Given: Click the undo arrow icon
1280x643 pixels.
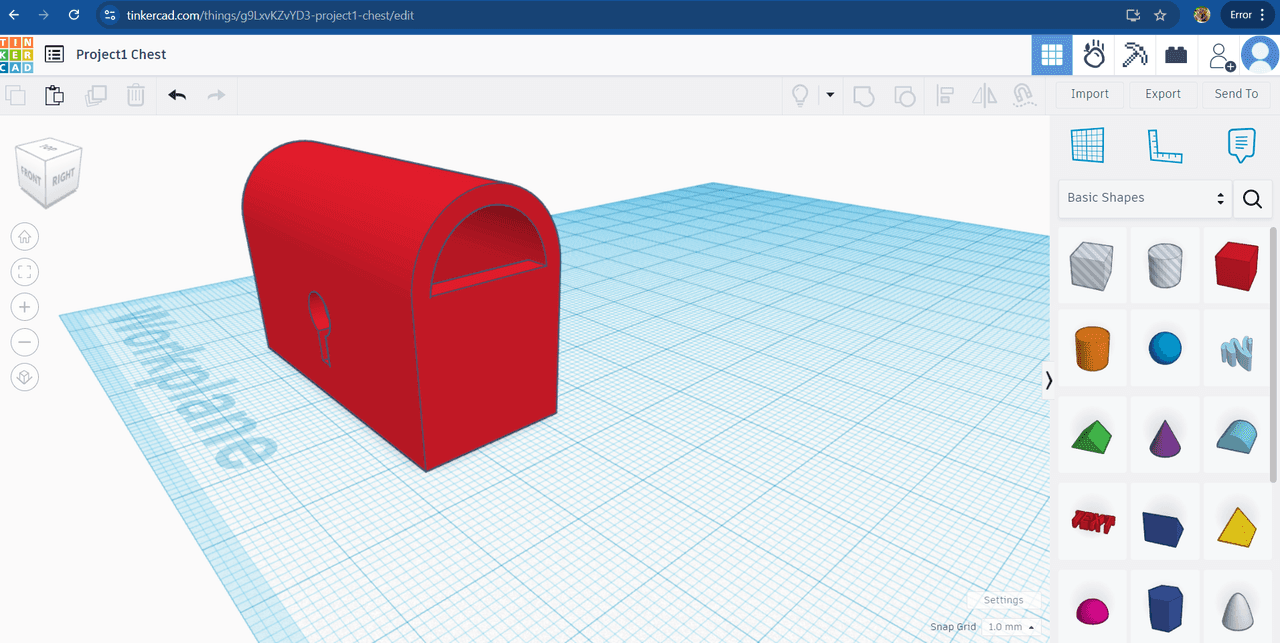Looking at the screenshot, I should (177, 95).
